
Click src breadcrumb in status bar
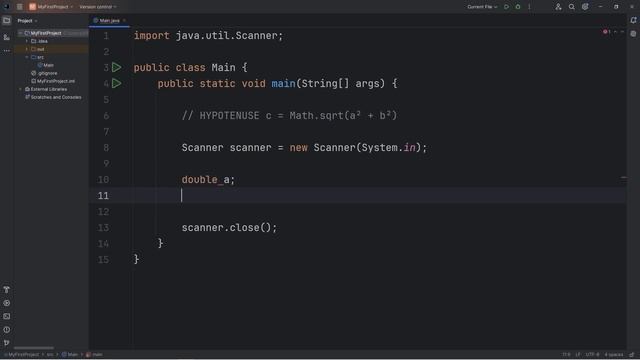[50, 355]
